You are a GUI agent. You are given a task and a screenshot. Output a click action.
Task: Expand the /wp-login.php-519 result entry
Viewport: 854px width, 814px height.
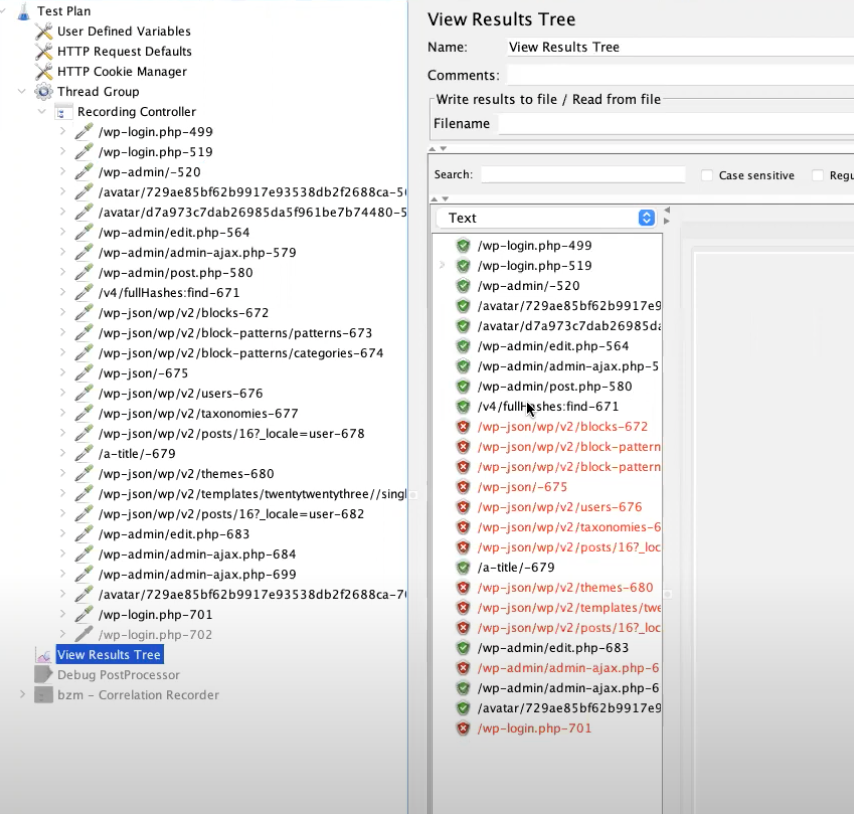coord(442,265)
